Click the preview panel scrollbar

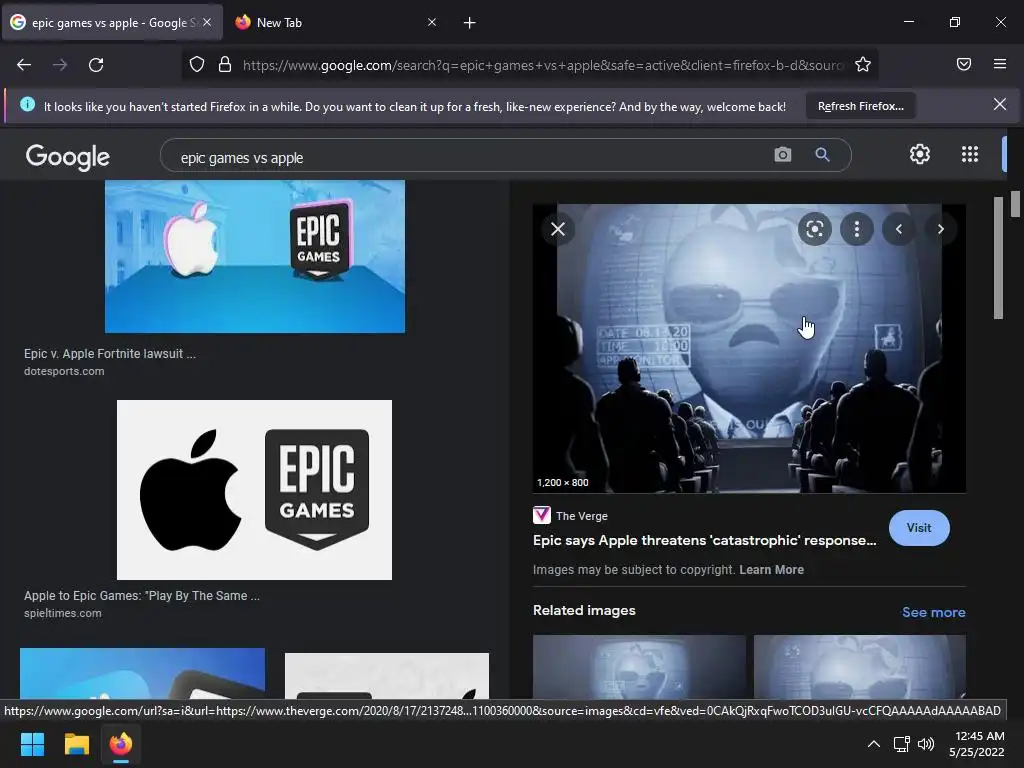[998, 257]
